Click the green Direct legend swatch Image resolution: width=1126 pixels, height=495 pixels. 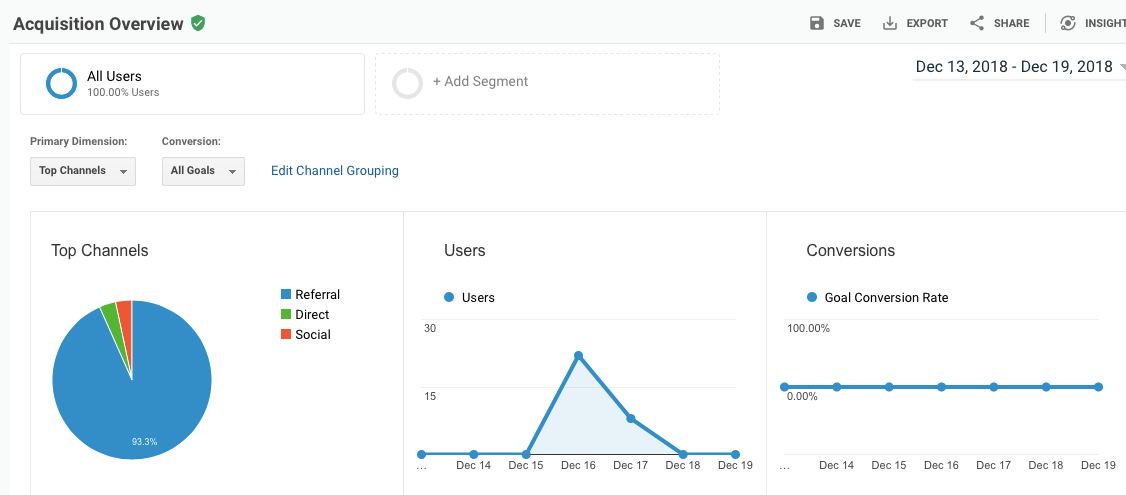(x=286, y=314)
